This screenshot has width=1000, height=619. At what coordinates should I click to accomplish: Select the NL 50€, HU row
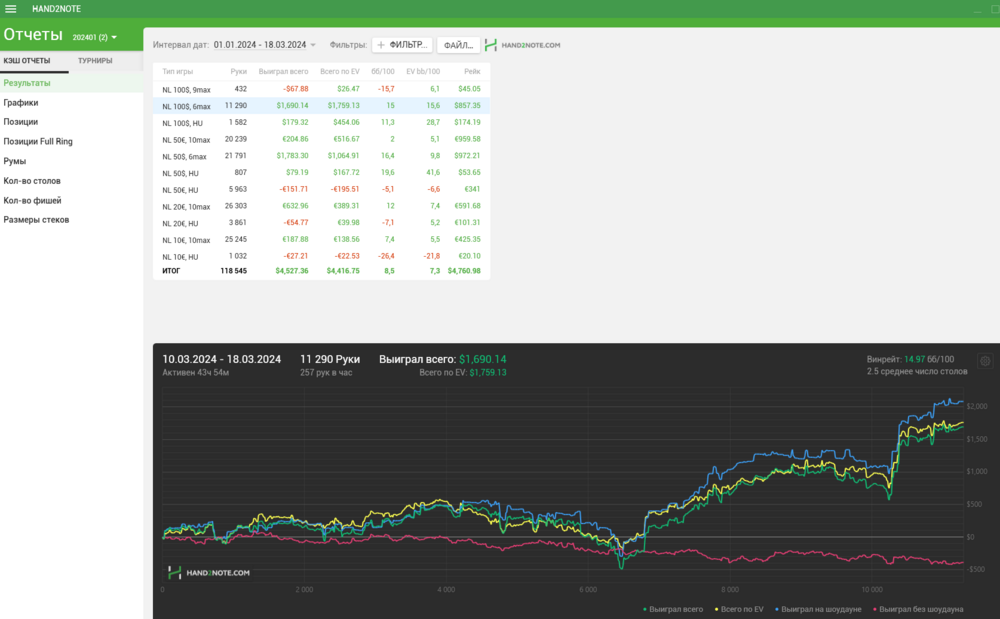(x=321, y=189)
